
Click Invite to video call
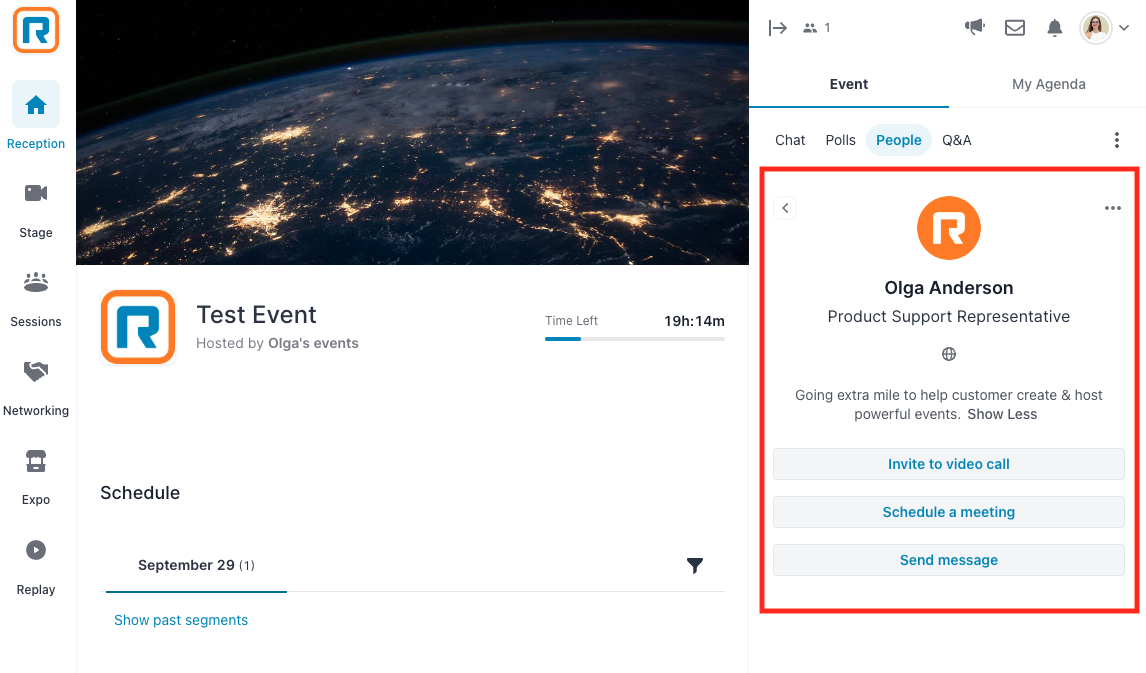coord(949,464)
